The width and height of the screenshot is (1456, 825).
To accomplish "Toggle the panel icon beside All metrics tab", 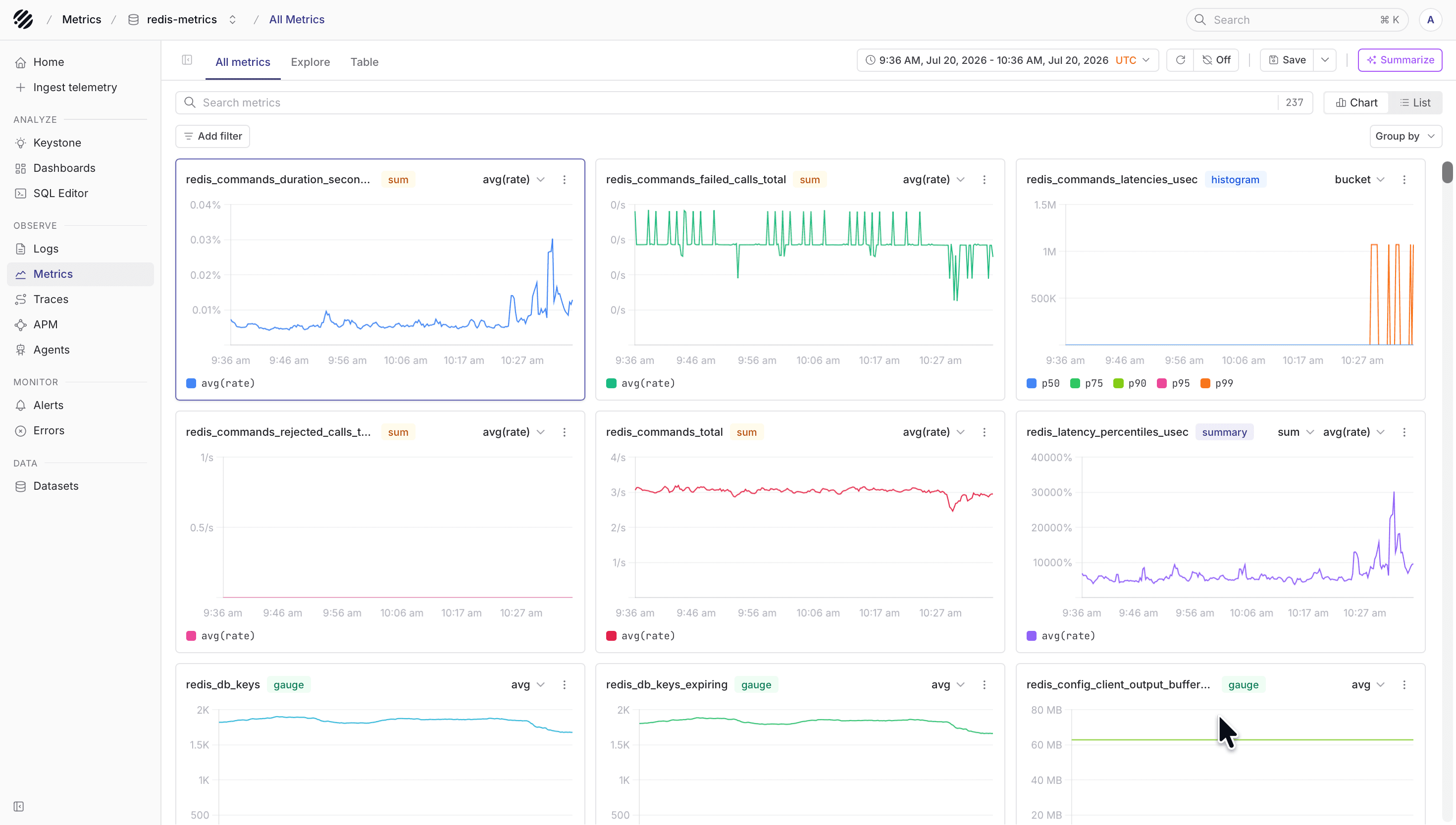I will click(x=187, y=60).
